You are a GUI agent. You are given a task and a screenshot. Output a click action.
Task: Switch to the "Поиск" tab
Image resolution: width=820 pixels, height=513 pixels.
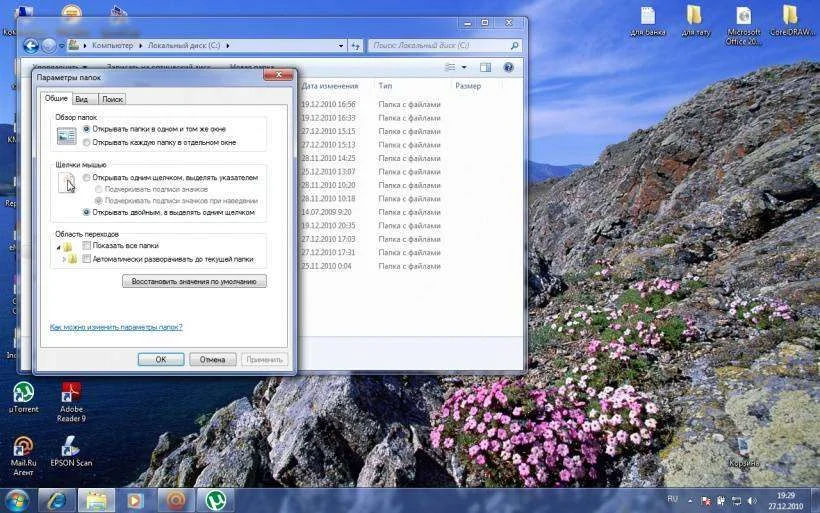[x=112, y=99]
